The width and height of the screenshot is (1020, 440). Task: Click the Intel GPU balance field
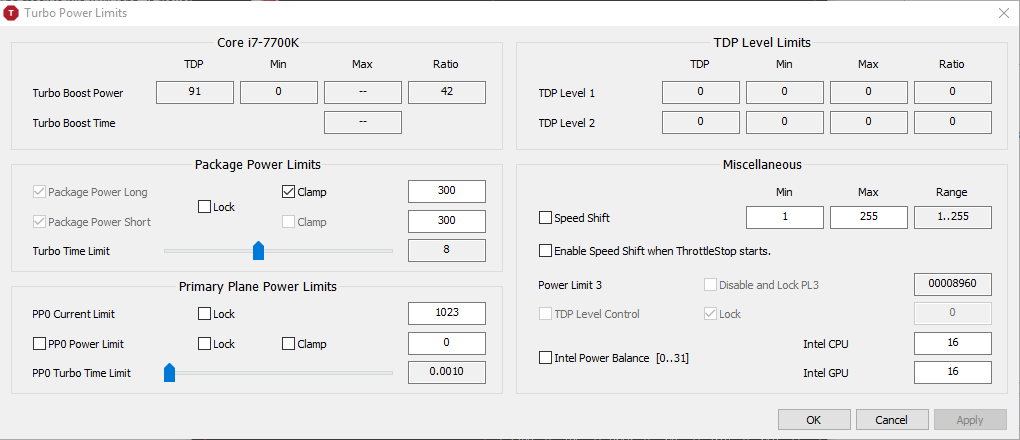(953, 372)
